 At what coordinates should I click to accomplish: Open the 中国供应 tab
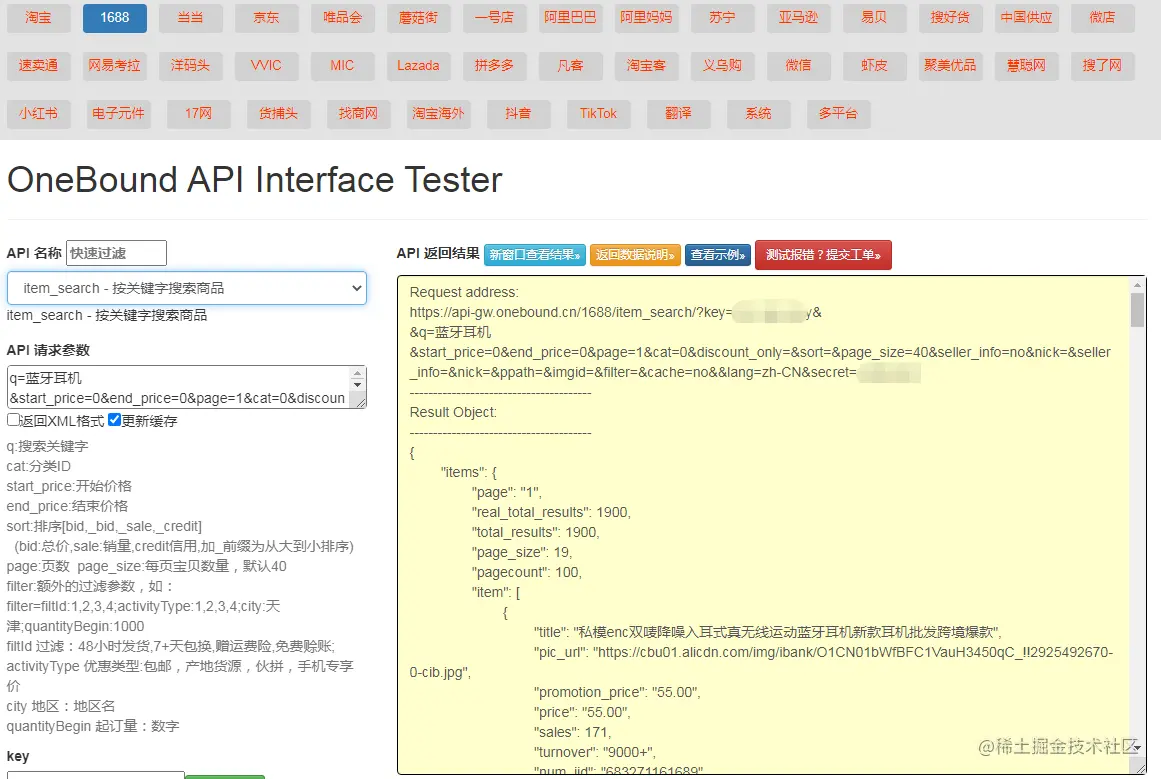pos(1026,18)
